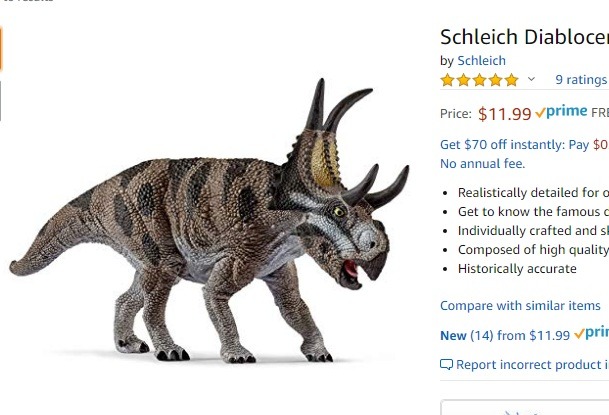The image size is (609, 415).
Task: Click the speech bubble report icon
Action: (x=446, y=365)
